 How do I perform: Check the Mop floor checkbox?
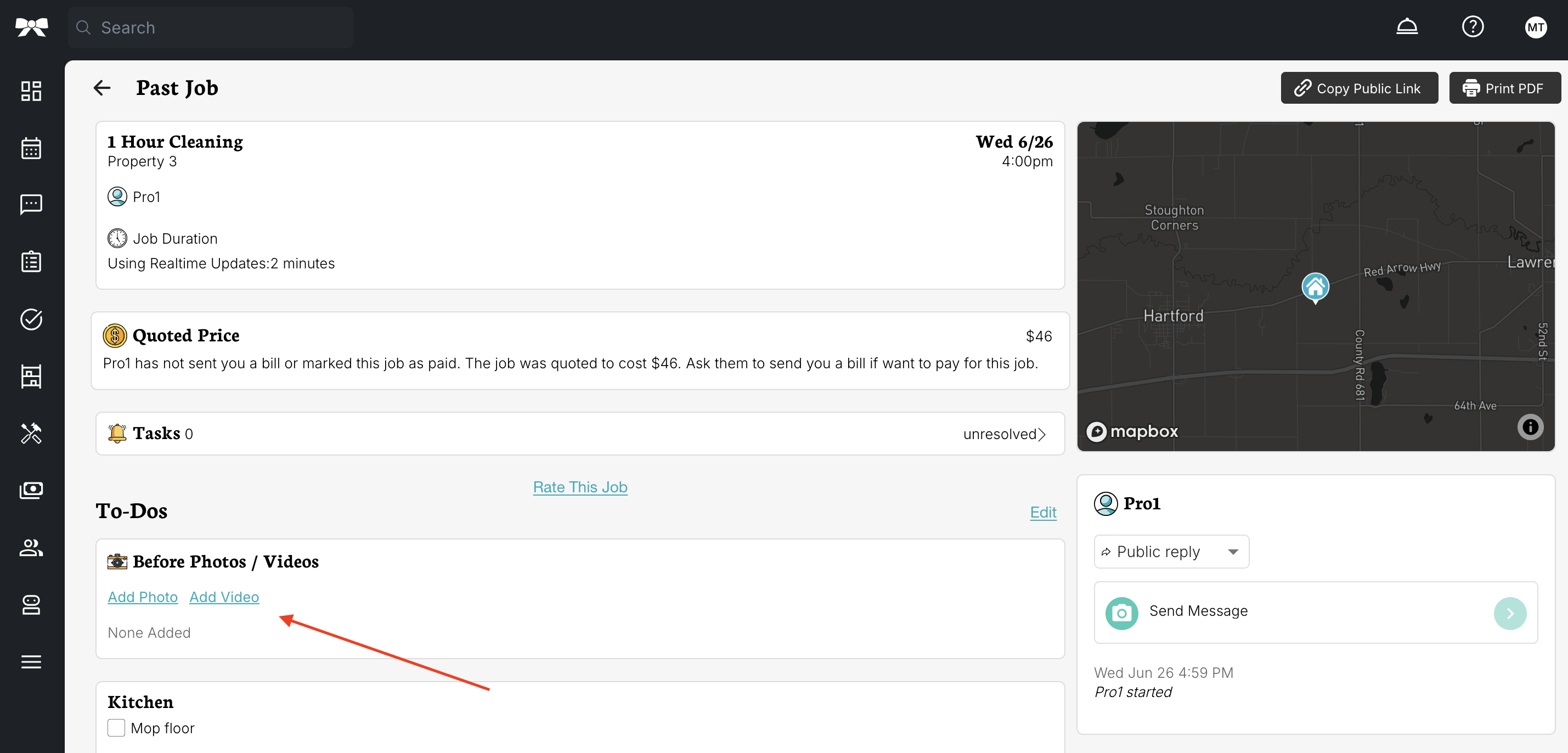[116, 727]
